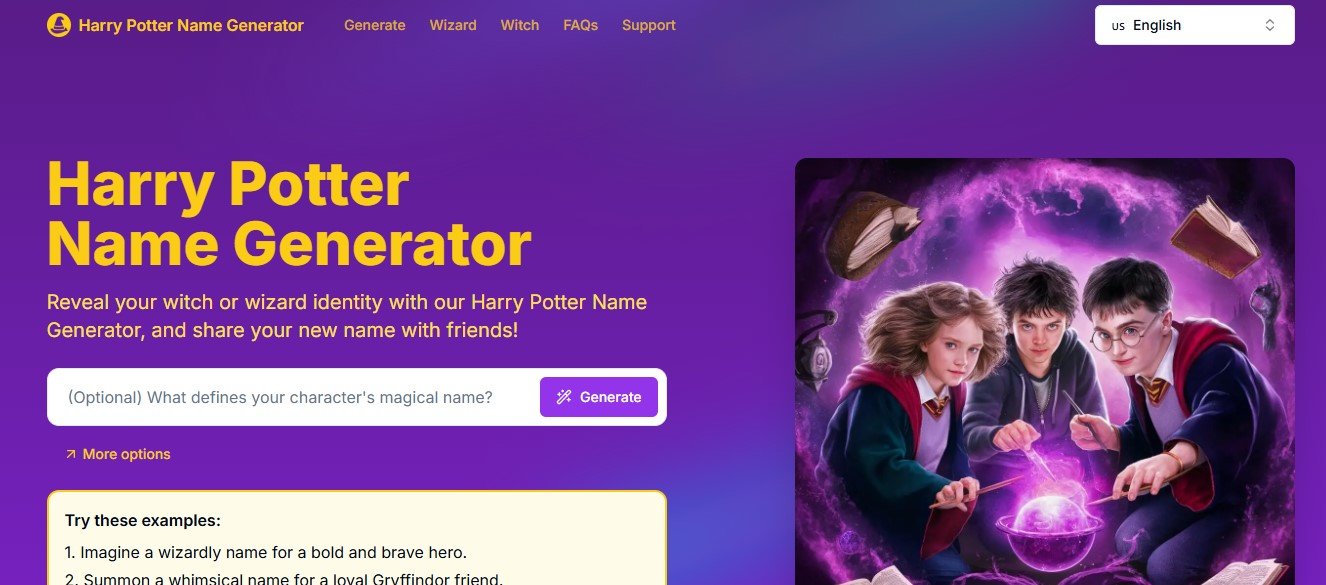Go to the Wizard nav link

click(x=453, y=25)
